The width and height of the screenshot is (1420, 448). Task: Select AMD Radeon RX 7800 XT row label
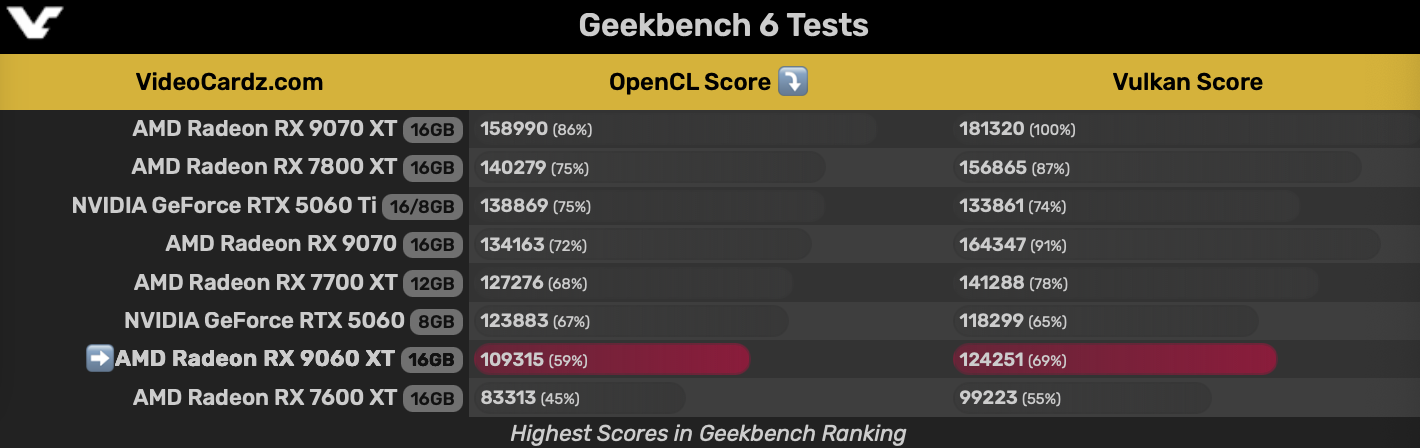tap(264, 167)
